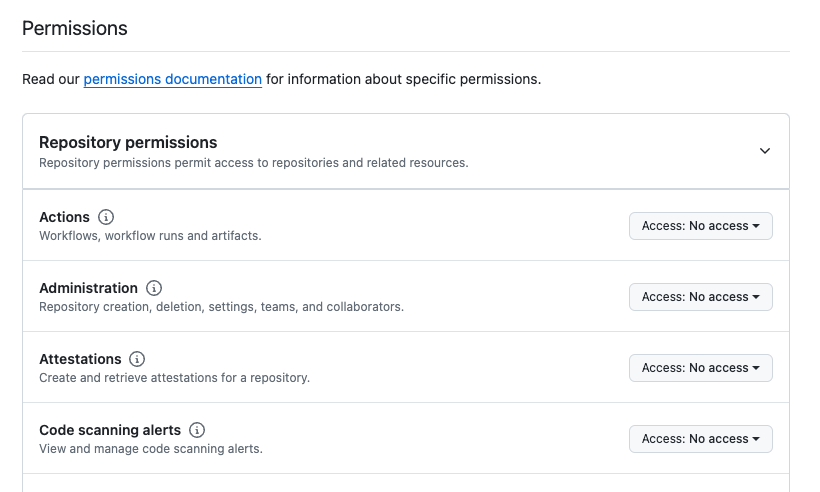Open the Administration access dropdown
This screenshot has height=492, width=820.
700,297
